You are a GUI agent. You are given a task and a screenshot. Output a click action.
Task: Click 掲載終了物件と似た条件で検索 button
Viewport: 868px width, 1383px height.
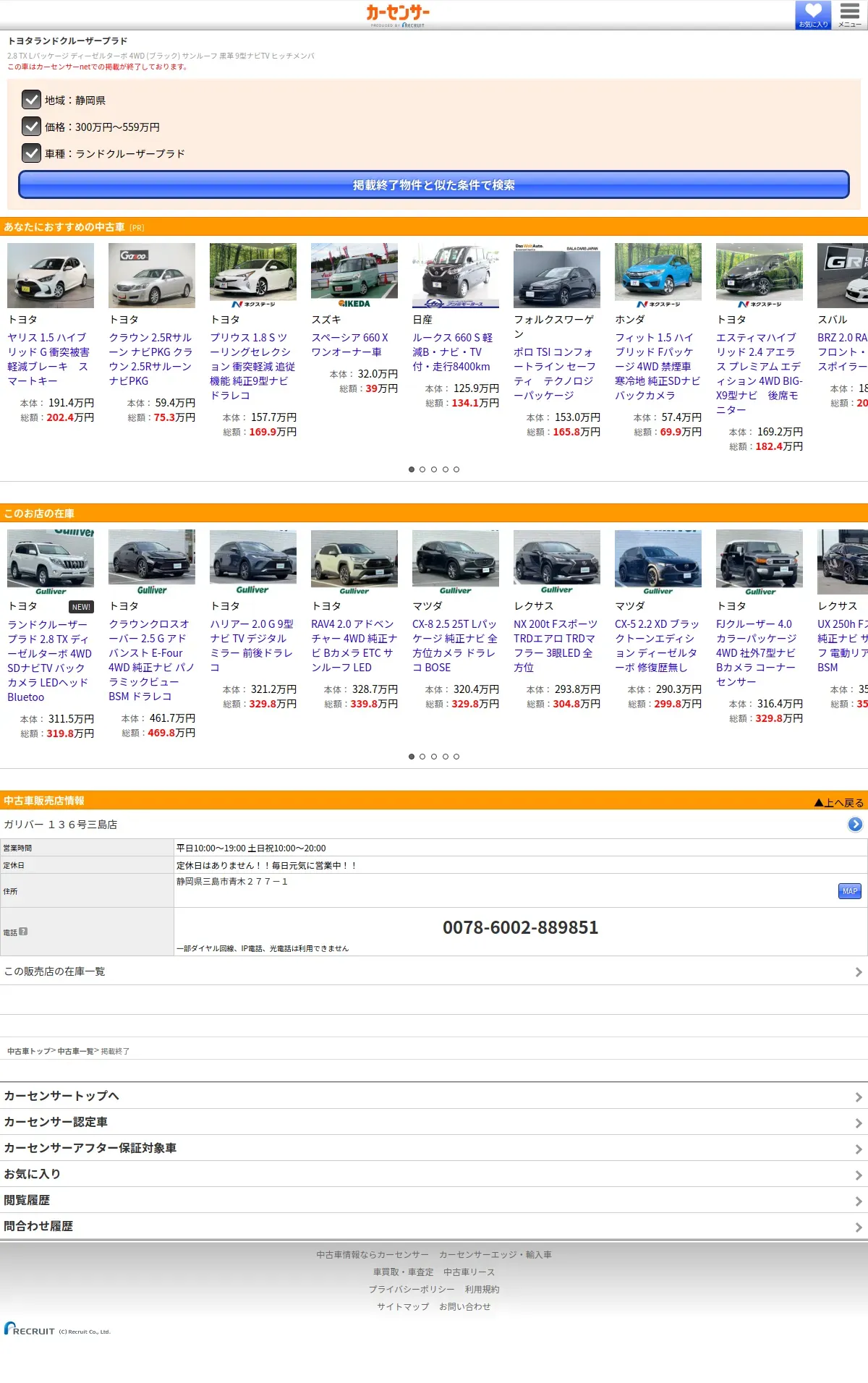434,184
